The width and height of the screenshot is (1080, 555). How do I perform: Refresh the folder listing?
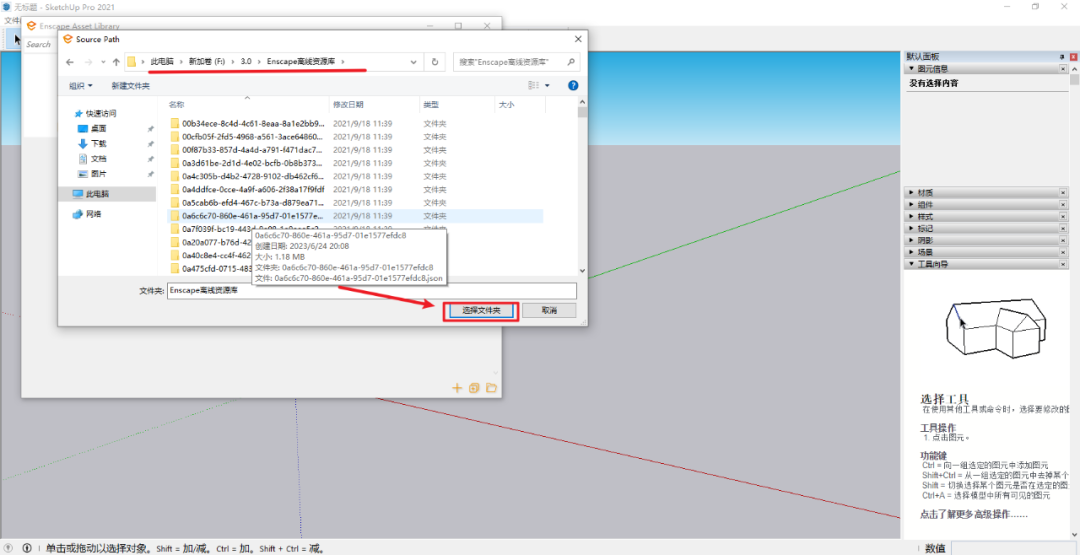(434, 62)
